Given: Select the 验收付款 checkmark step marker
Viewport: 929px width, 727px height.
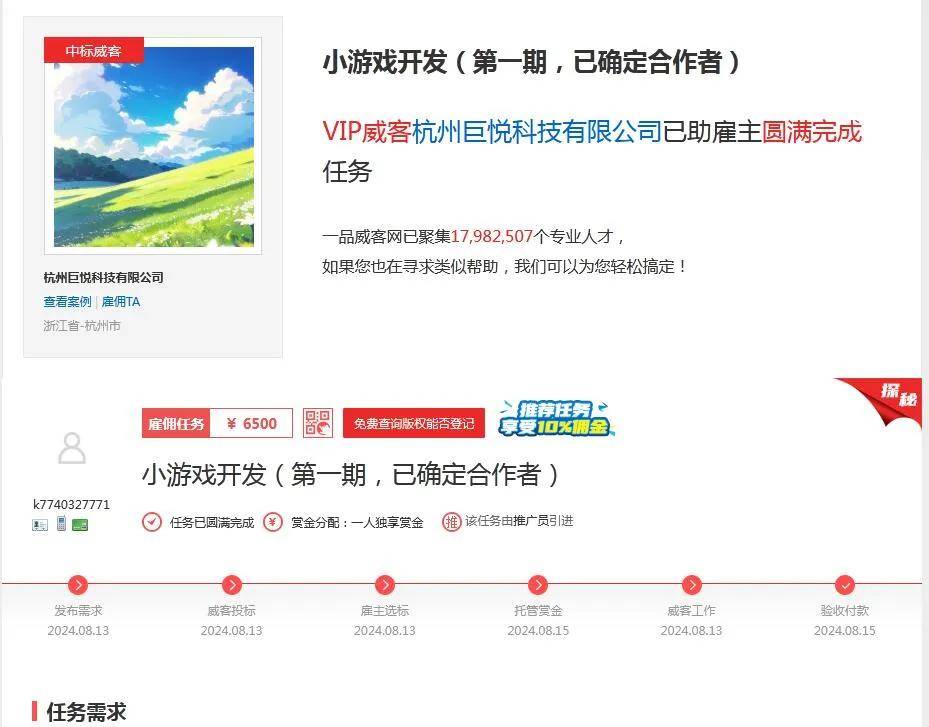Looking at the screenshot, I should (x=844, y=585).
